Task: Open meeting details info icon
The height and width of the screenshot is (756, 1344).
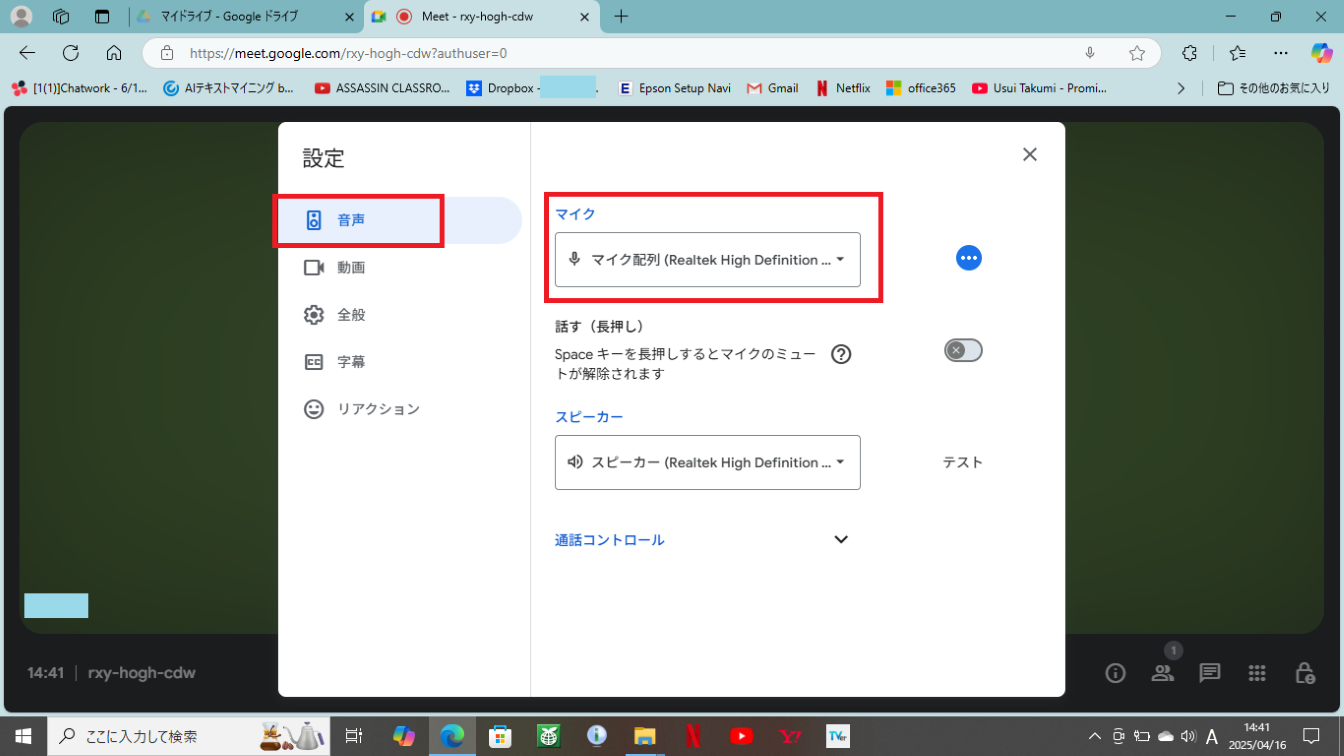Action: coord(1115,673)
